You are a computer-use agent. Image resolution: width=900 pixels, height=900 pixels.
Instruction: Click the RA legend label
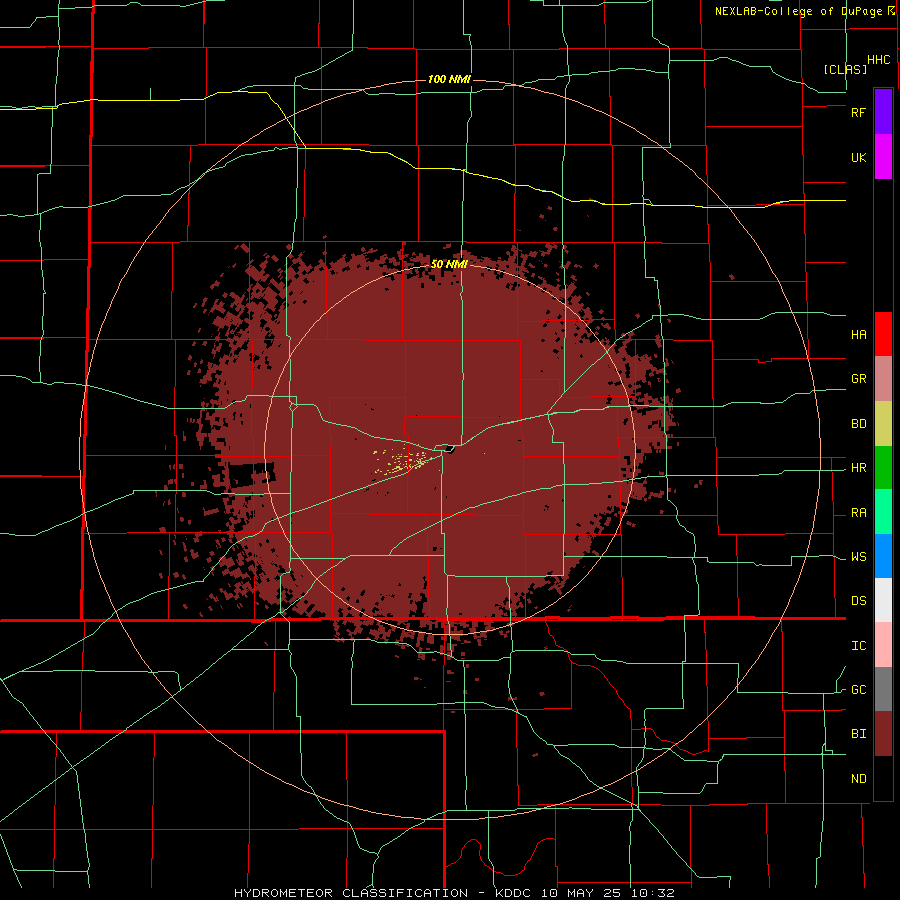click(858, 513)
